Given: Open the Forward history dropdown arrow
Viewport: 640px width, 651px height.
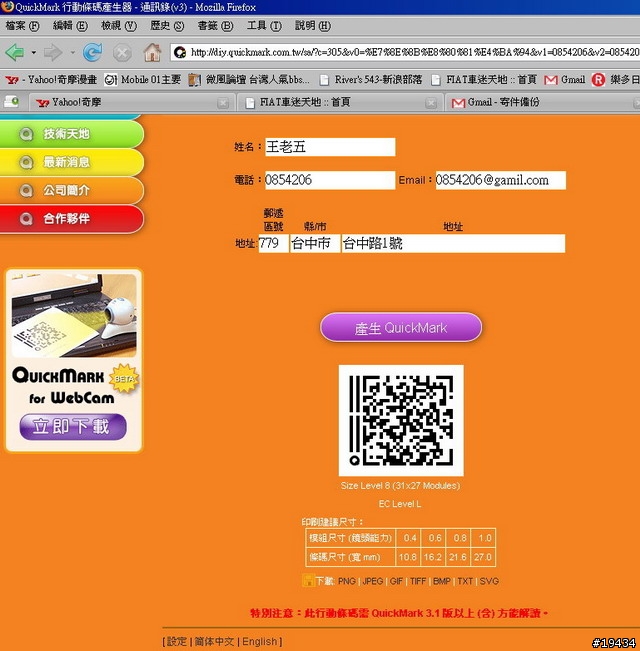Looking at the screenshot, I should (x=72, y=53).
